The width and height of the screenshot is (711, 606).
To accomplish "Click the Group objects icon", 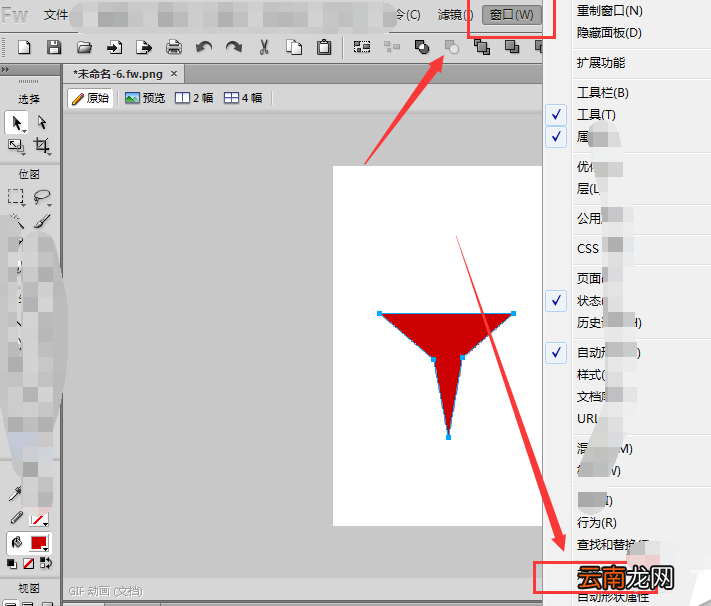I will [362, 47].
